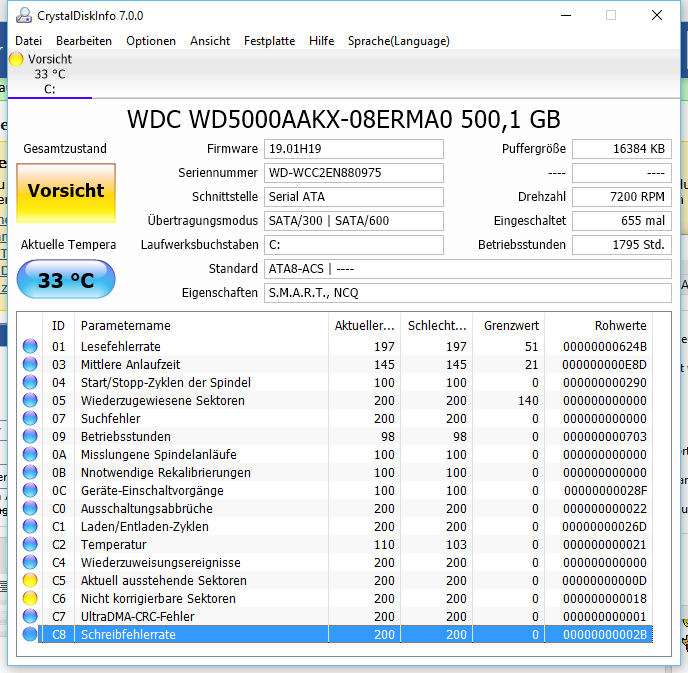Click the Standard field ATA8-ACS
This screenshot has height=673, width=688.
click(468, 268)
